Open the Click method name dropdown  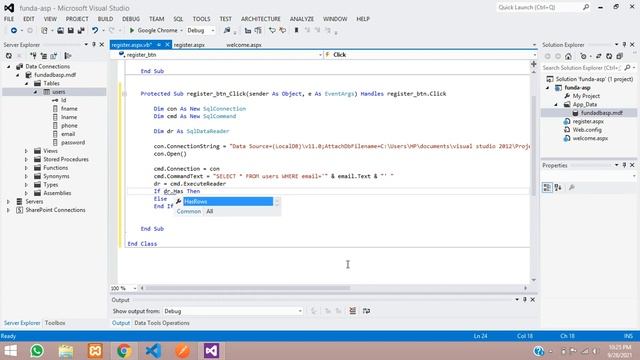[x=534, y=55]
